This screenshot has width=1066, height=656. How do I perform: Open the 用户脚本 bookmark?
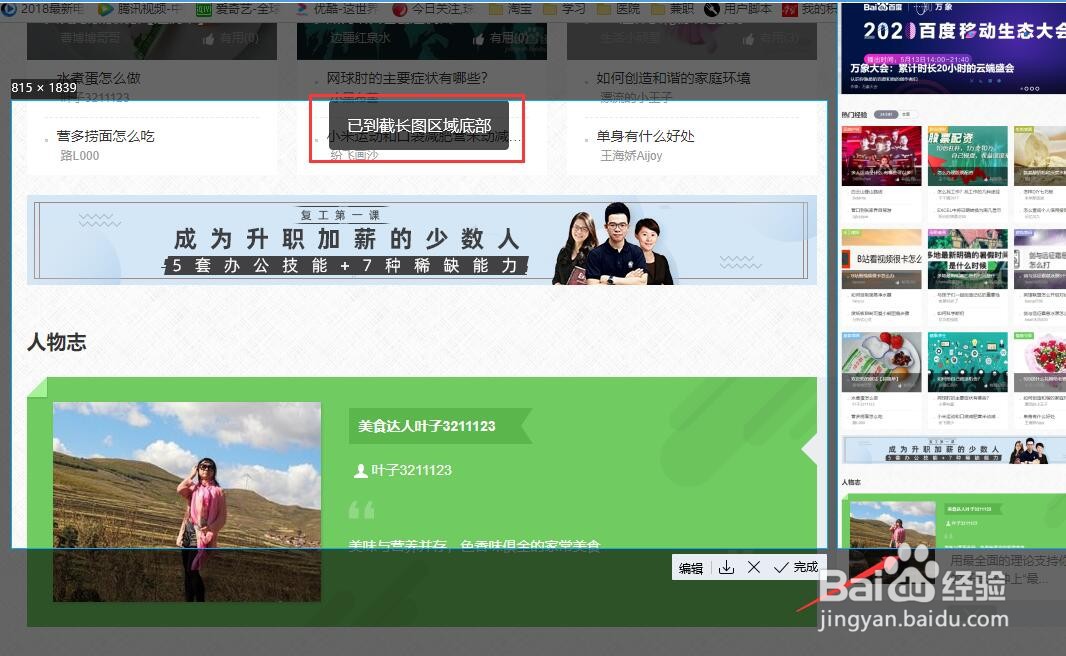point(738,9)
